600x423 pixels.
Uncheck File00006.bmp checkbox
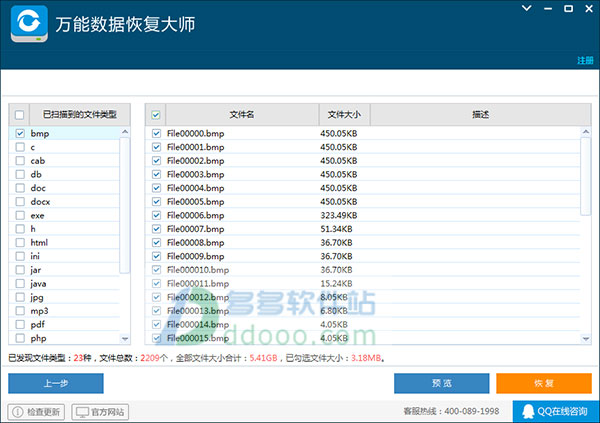tap(156, 215)
